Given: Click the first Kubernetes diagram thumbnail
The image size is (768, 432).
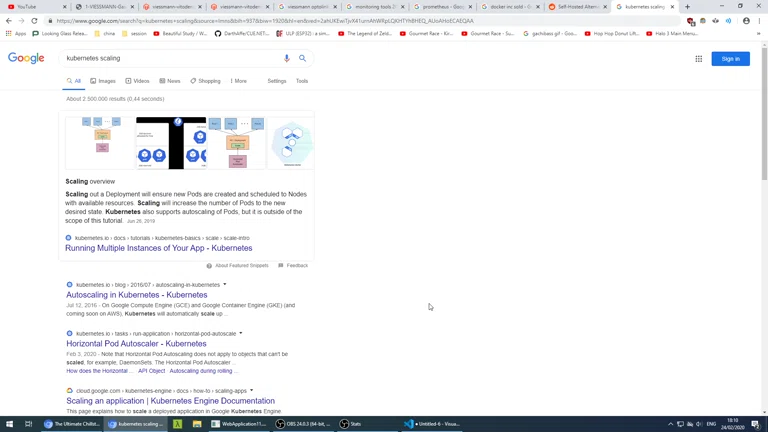Looking at the screenshot, I should [x=98, y=142].
